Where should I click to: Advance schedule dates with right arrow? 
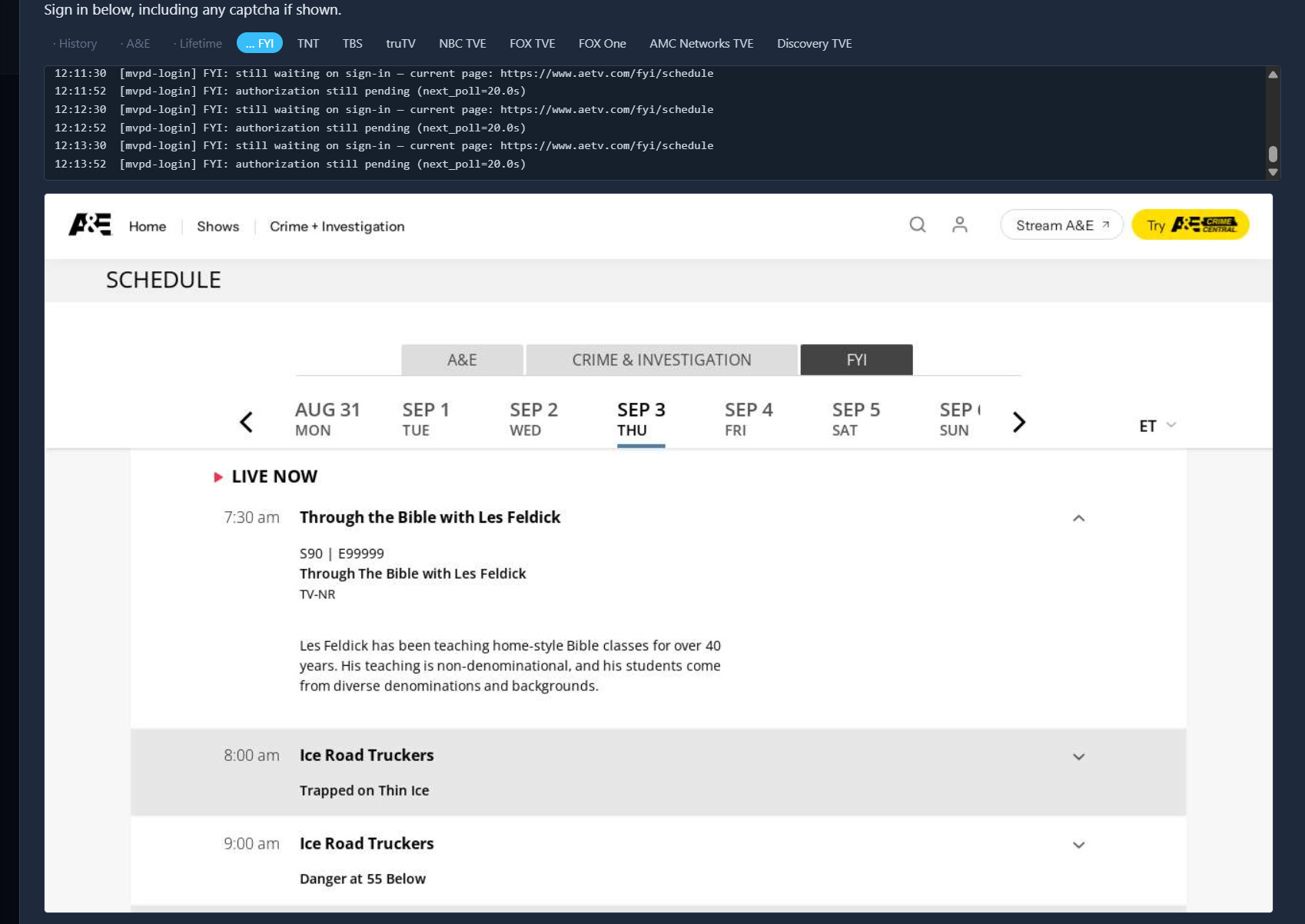click(x=1019, y=422)
